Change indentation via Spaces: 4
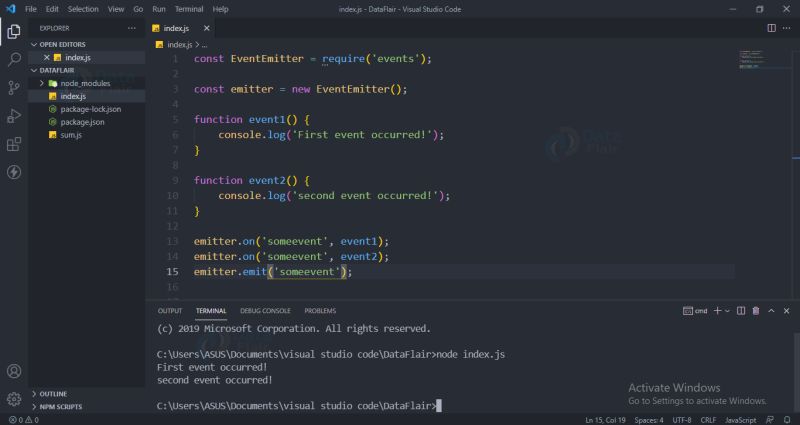800x425 pixels. pos(648,420)
